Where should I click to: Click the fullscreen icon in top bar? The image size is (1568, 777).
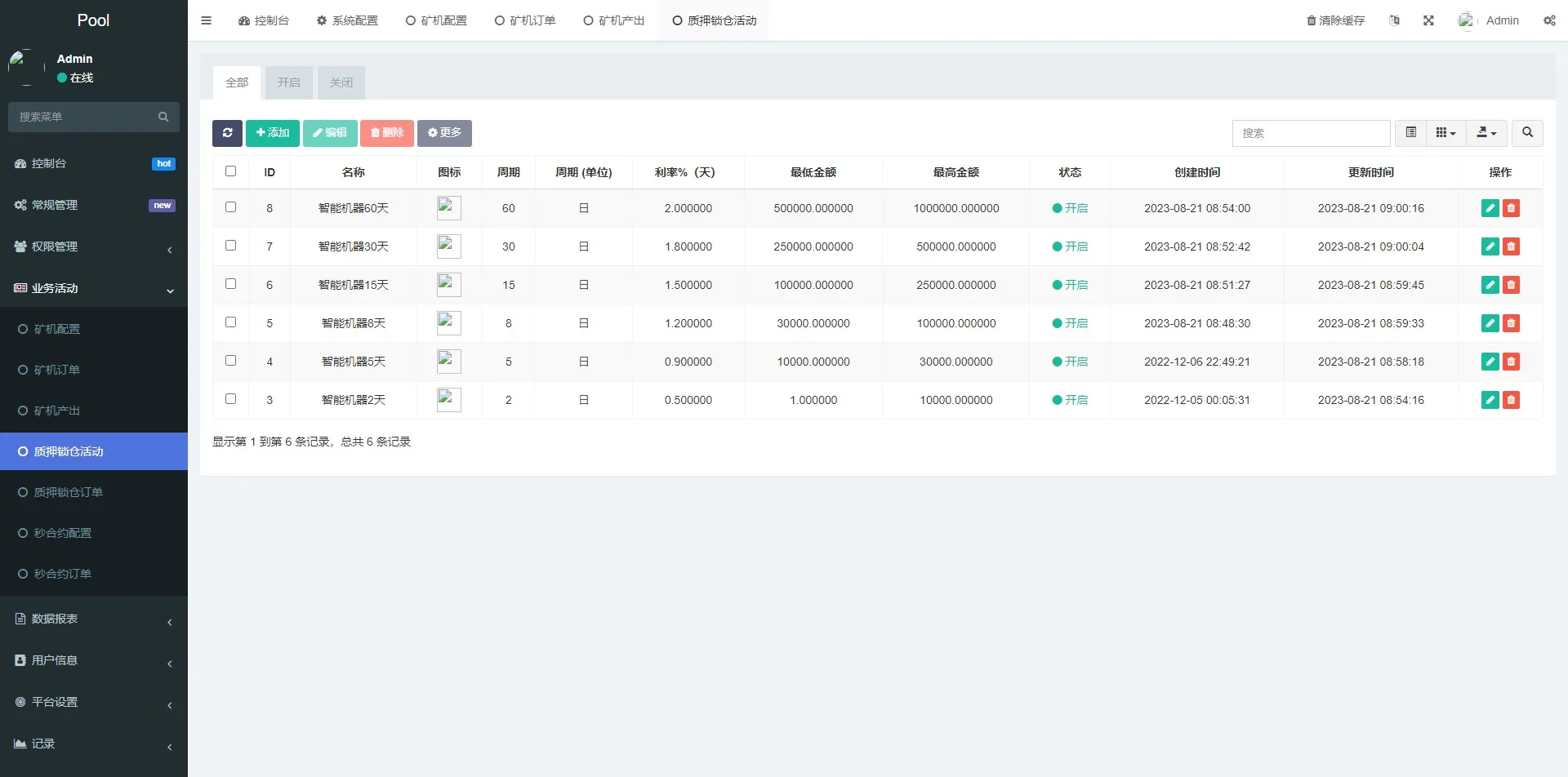[1428, 20]
